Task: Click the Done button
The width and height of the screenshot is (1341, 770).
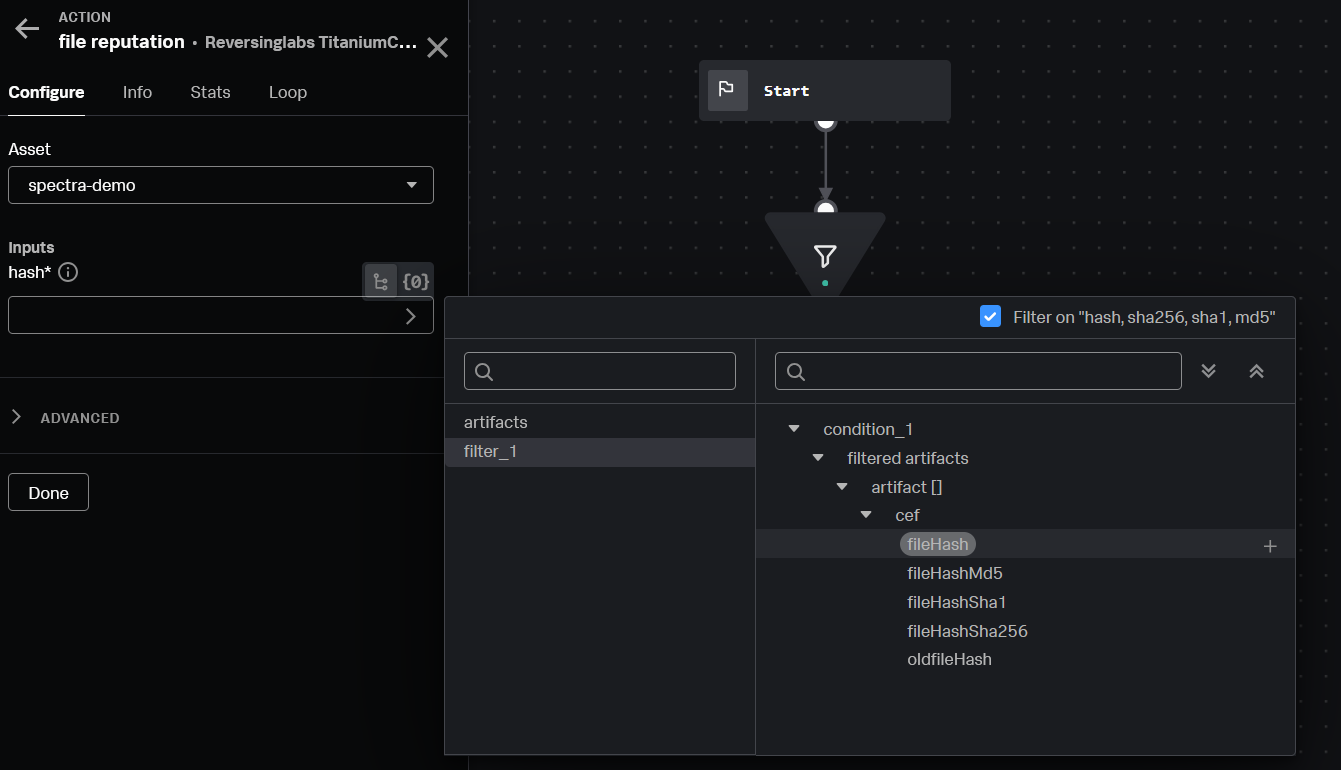Action: click(x=48, y=492)
